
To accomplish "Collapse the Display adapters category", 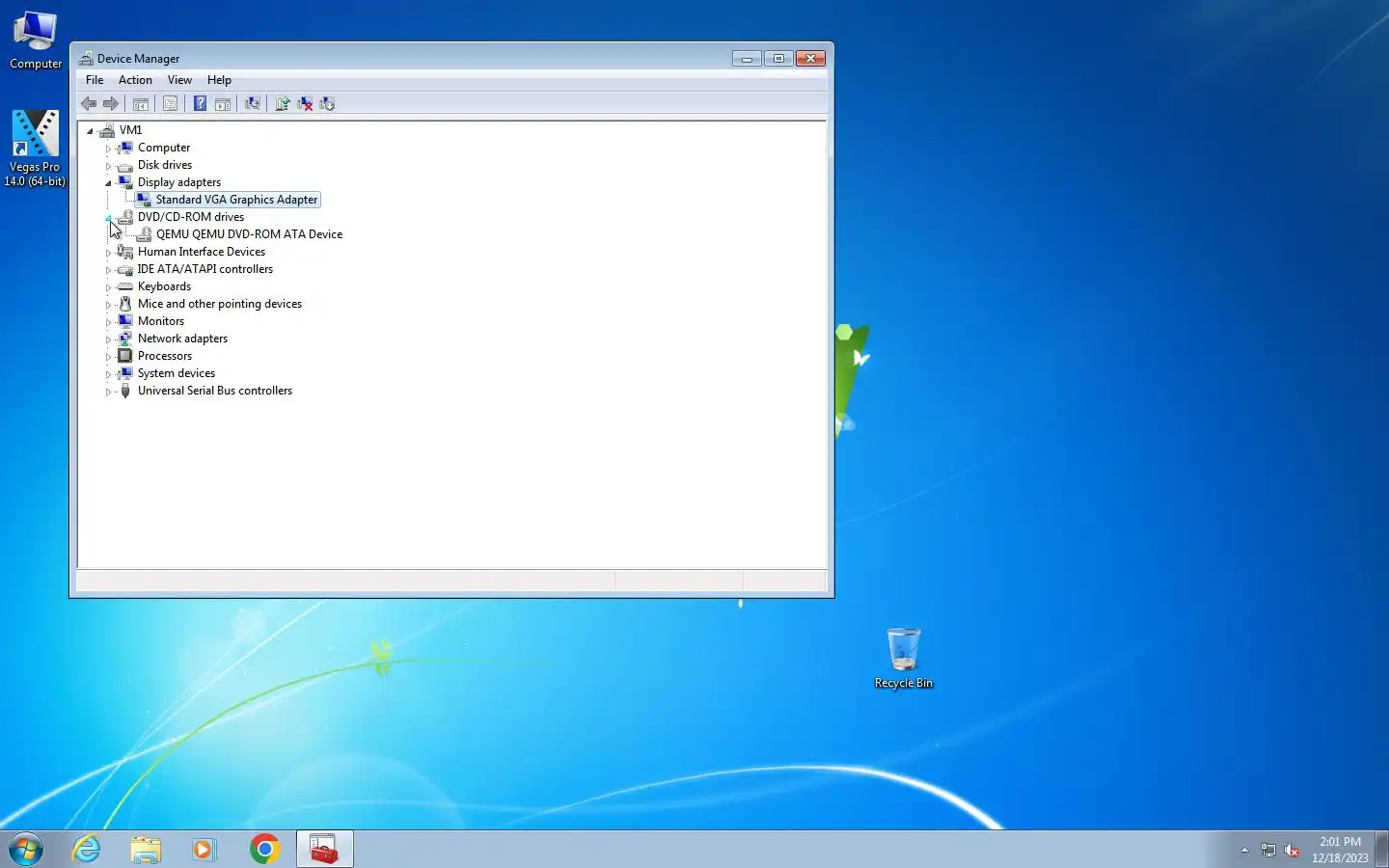I will (108, 183).
